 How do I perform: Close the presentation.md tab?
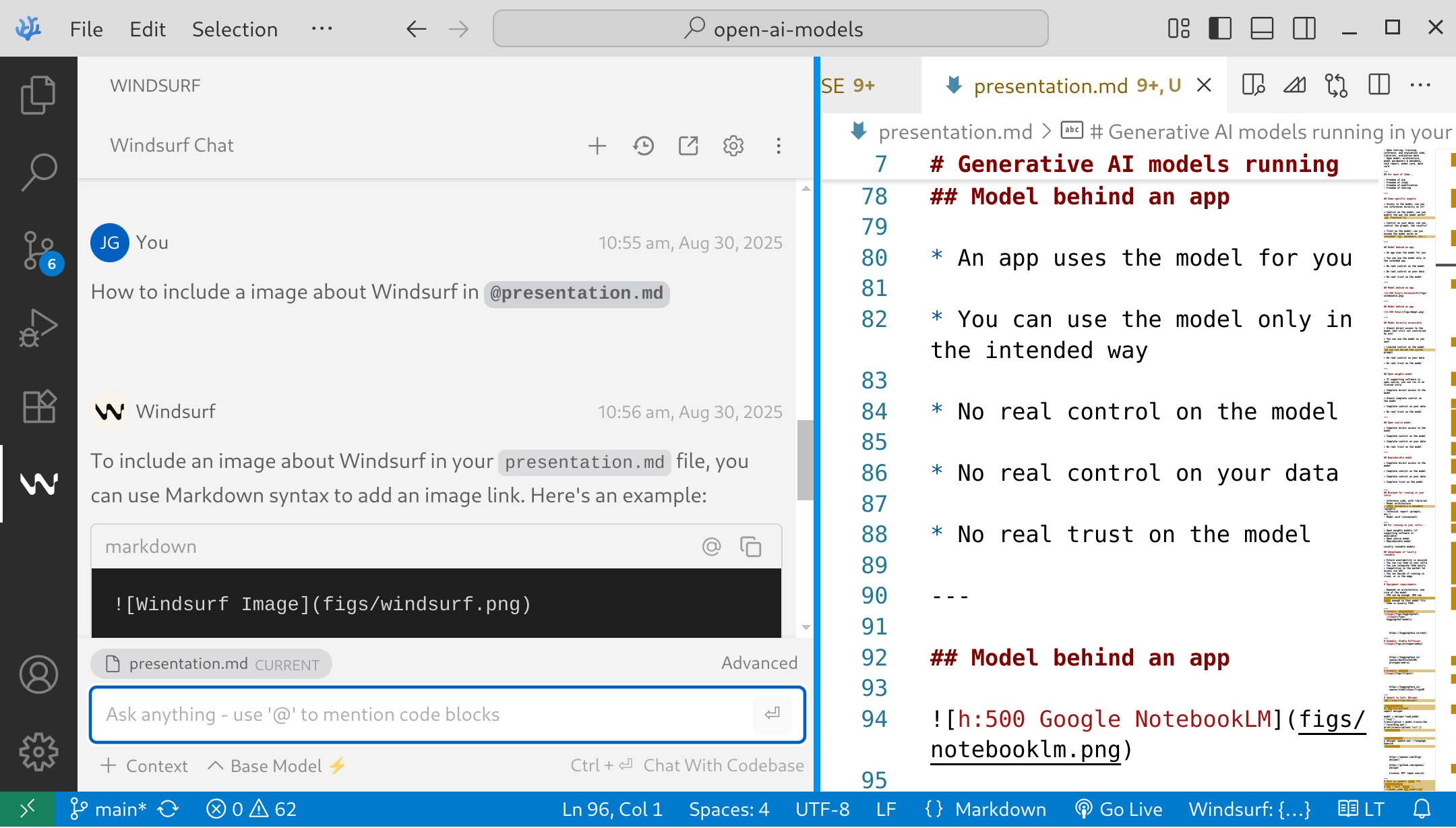click(1204, 86)
